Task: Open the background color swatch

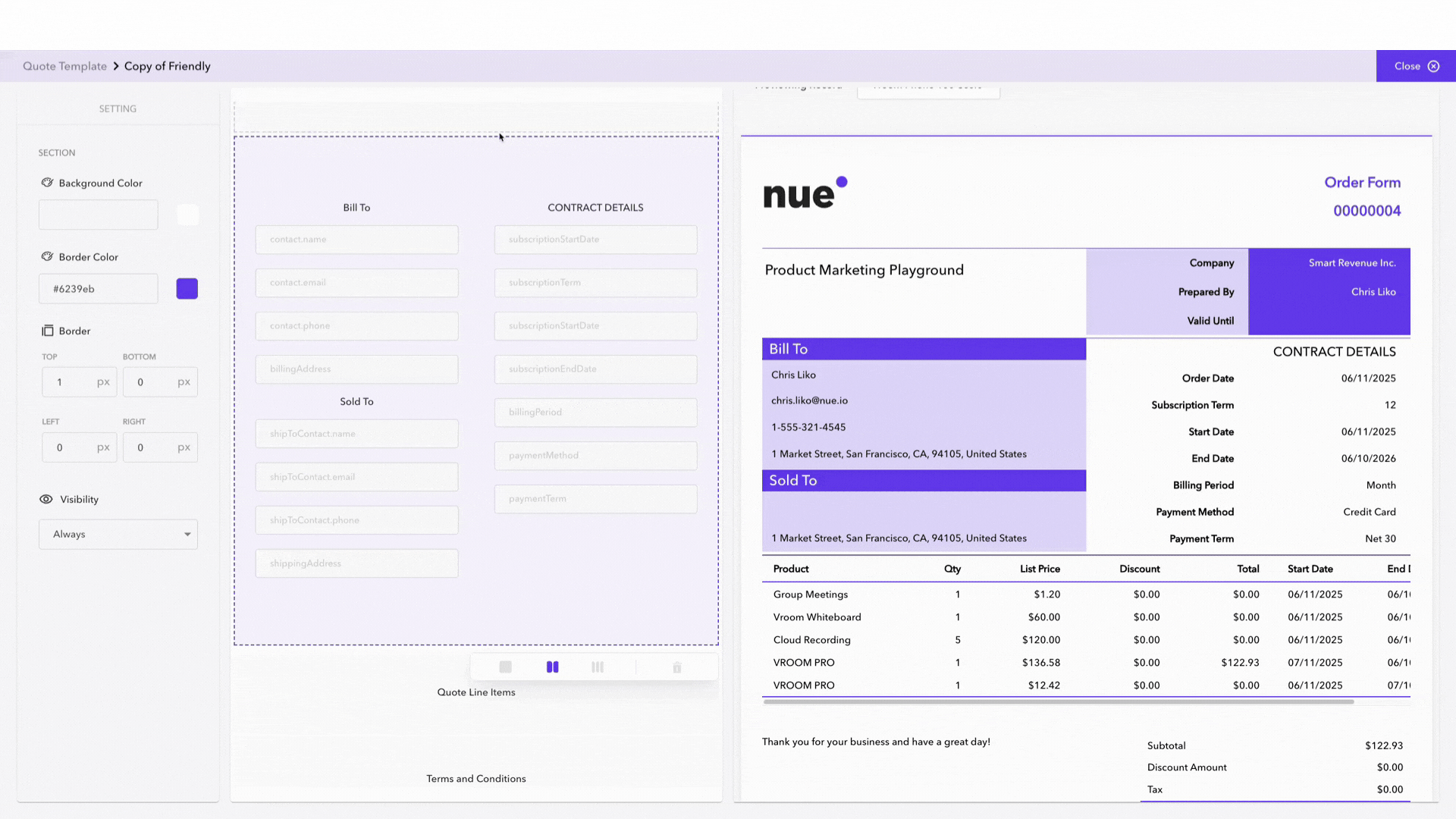Action: [x=187, y=215]
